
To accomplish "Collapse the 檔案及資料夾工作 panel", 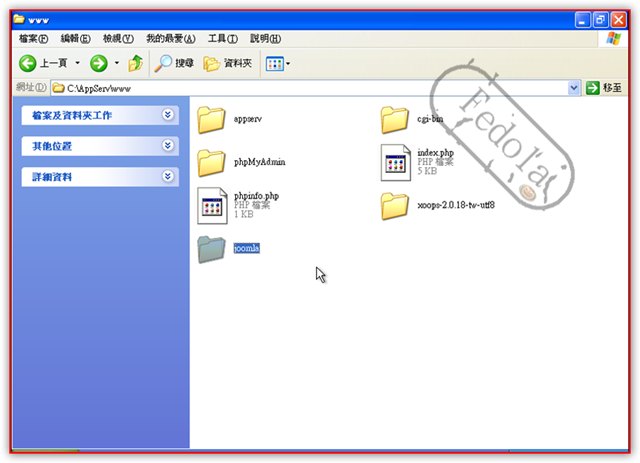I will (167, 115).
